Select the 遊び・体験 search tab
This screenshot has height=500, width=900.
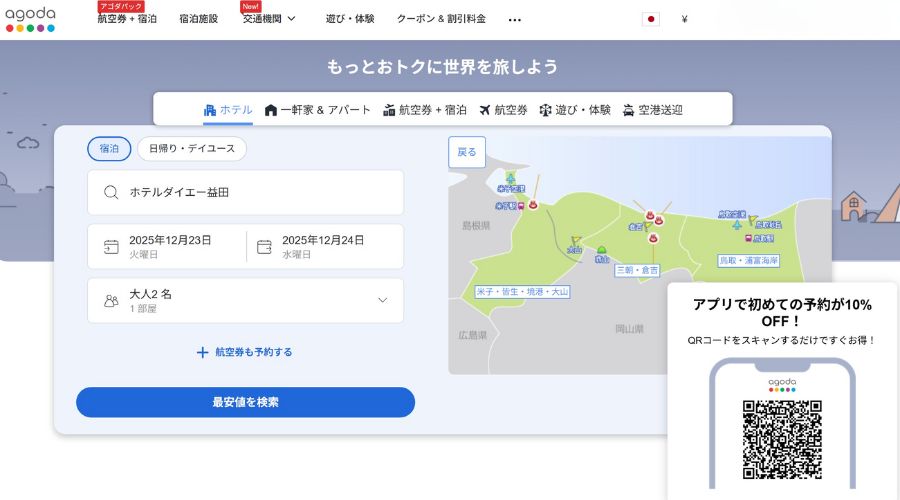(x=575, y=110)
